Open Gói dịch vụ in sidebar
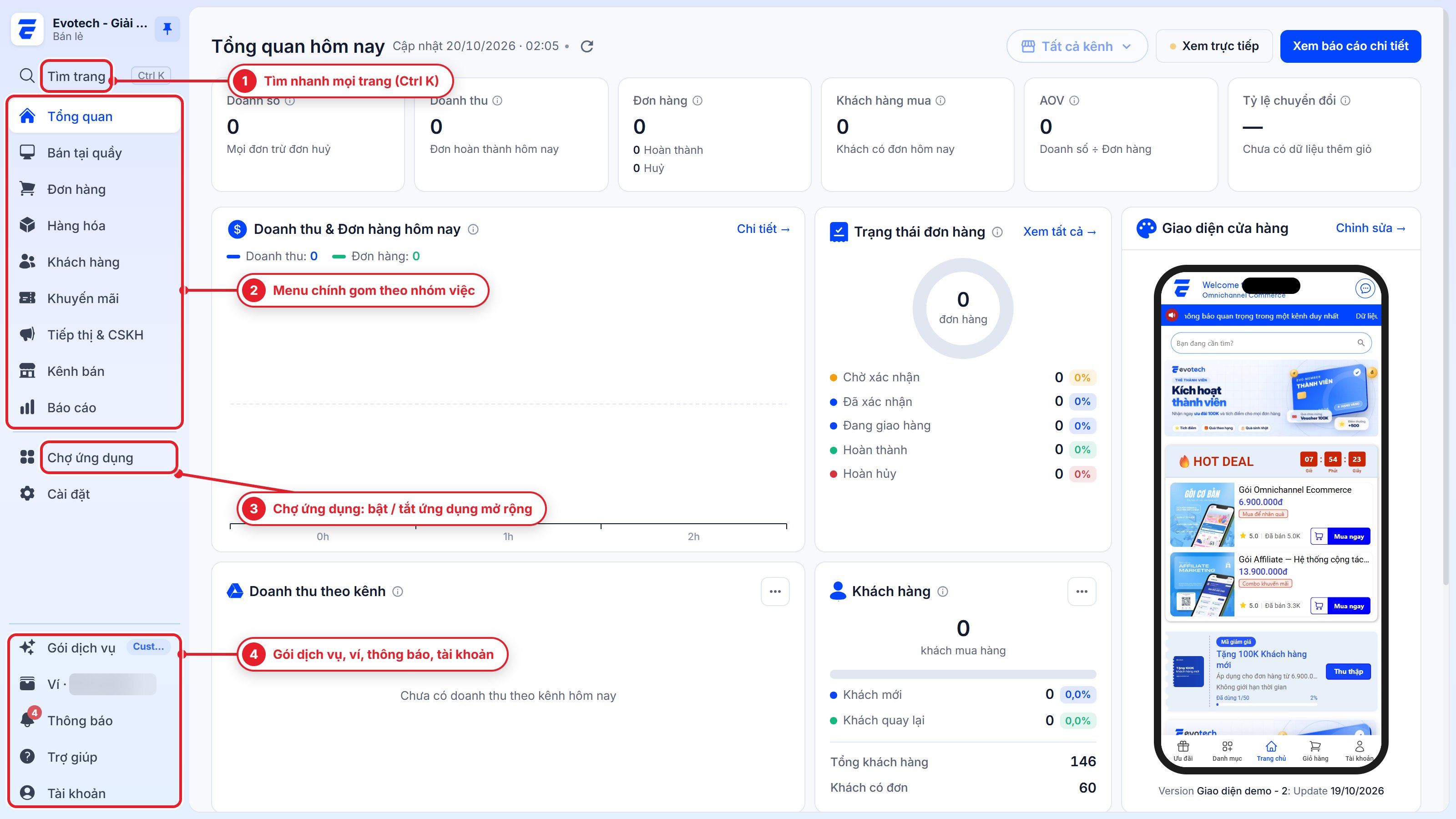This screenshot has width=1456, height=819. (94, 648)
